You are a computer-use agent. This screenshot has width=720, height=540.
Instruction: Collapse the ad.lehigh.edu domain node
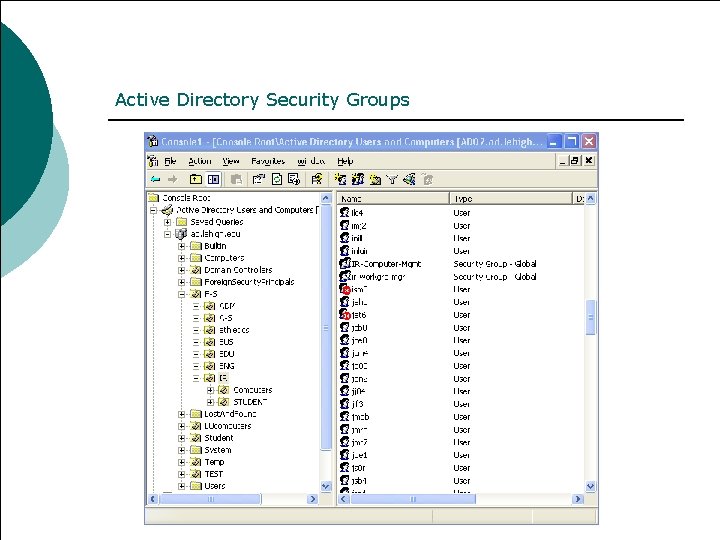[x=168, y=234]
